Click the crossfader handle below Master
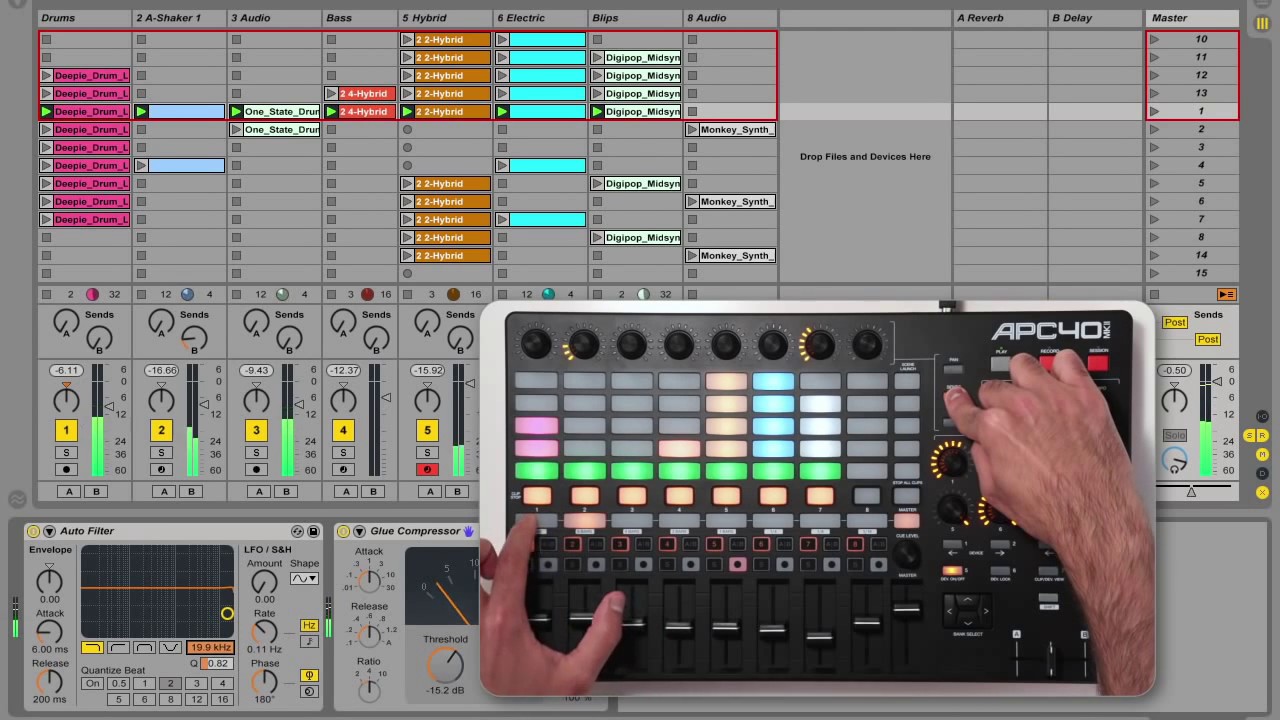Viewport: 1280px width, 720px height. click(1191, 491)
